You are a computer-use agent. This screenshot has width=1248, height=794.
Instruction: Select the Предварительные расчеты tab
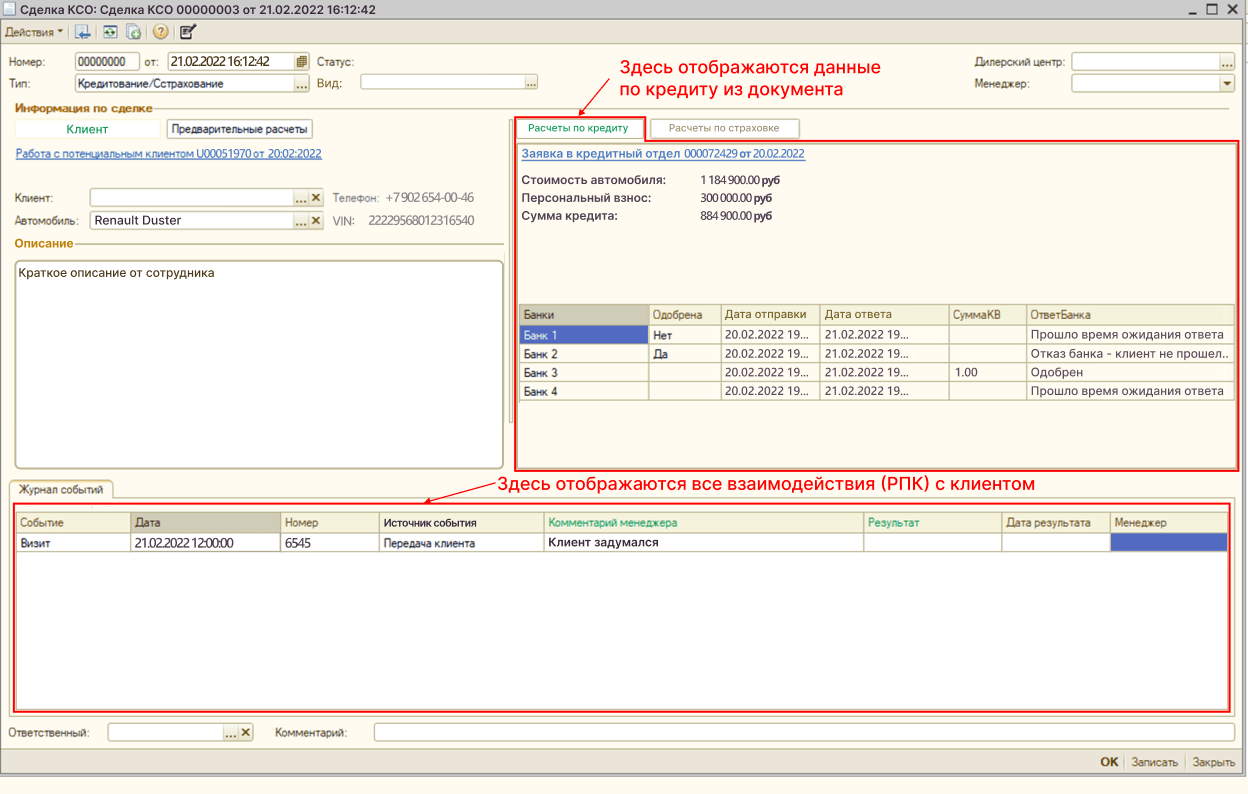point(239,129)
